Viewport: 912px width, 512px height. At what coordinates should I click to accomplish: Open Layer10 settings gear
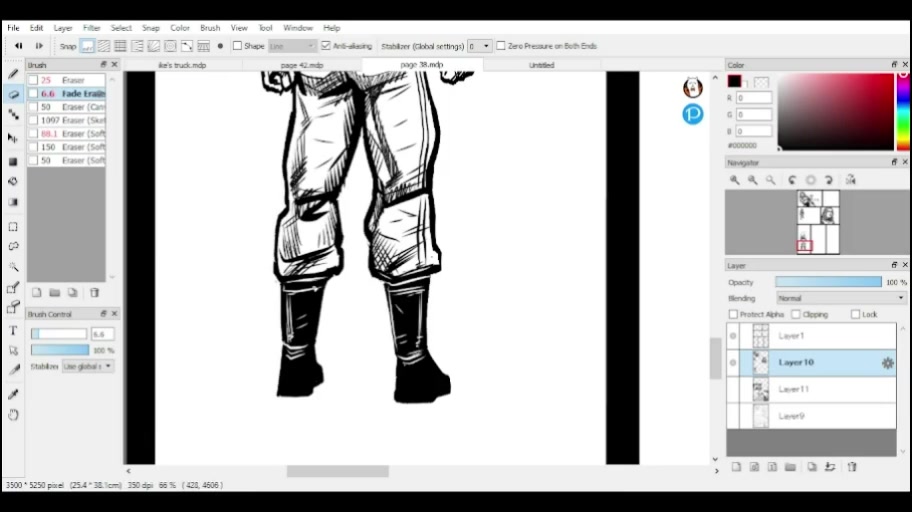[888, 363]
